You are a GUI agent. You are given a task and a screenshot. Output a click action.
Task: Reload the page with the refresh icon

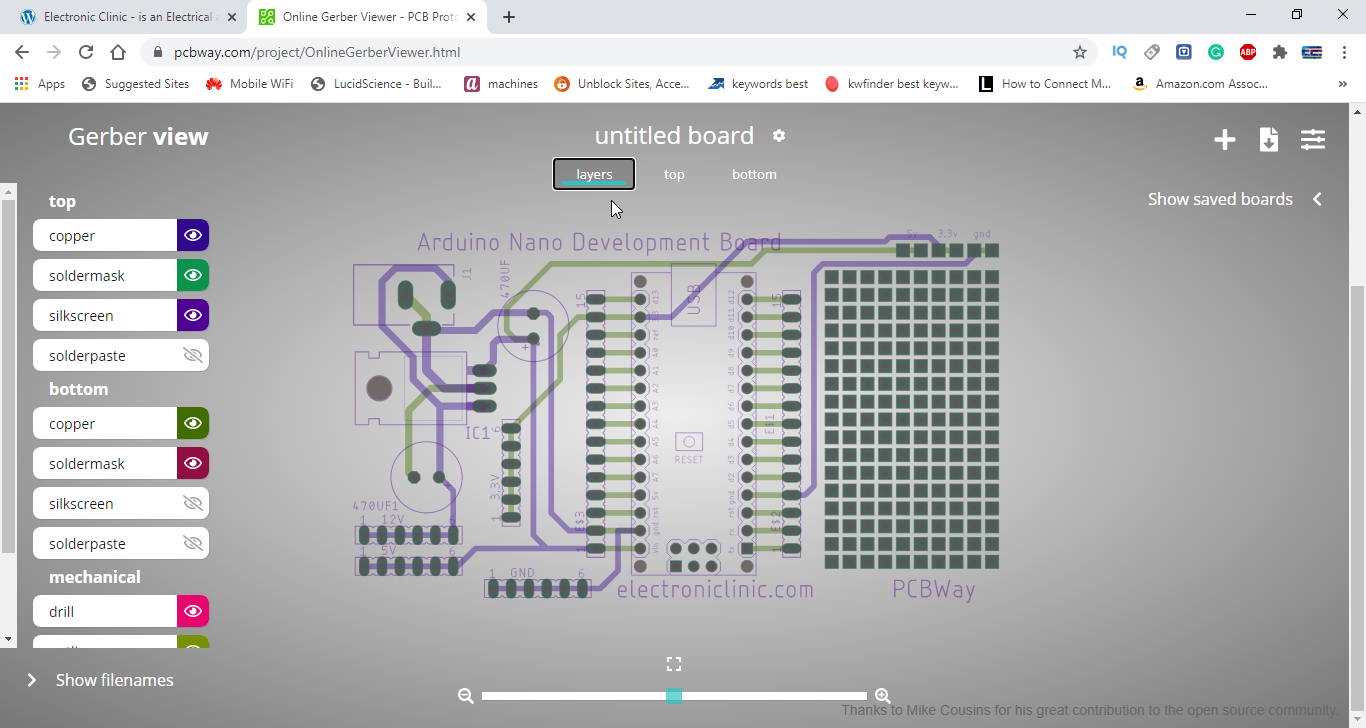tap(86, 52)
